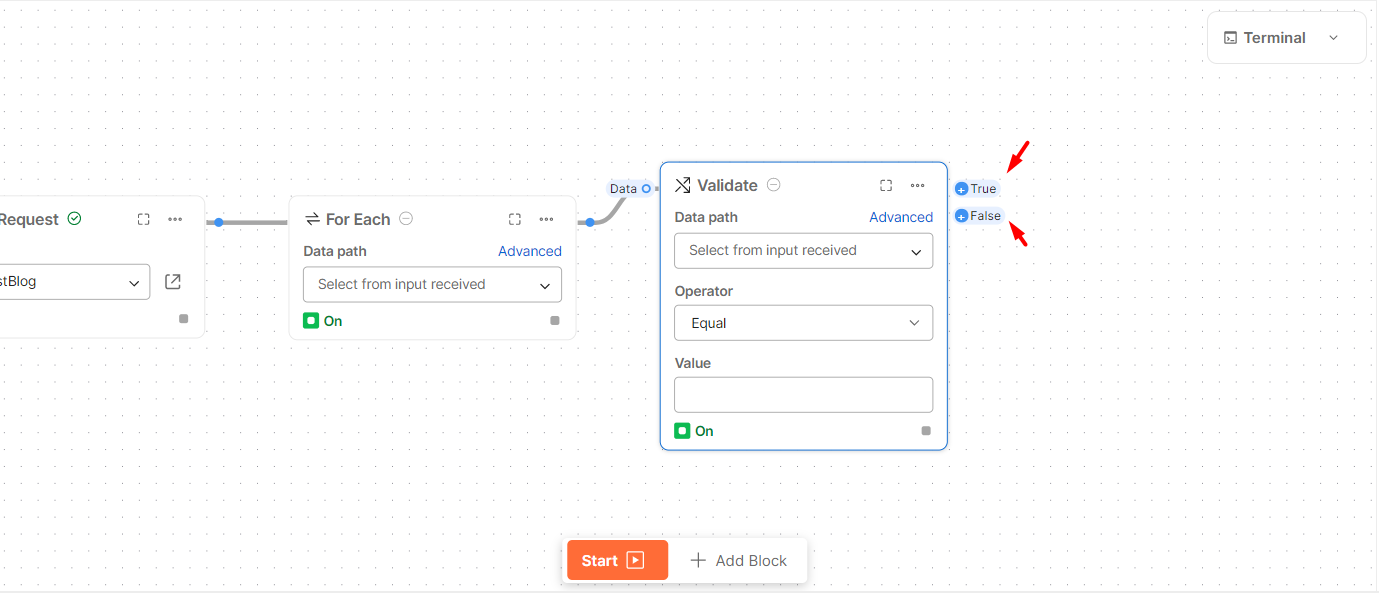This screenshot has height=595, width=1379.
Task: Open the Request block three-dot menu
Action: (x=175, y=219)
